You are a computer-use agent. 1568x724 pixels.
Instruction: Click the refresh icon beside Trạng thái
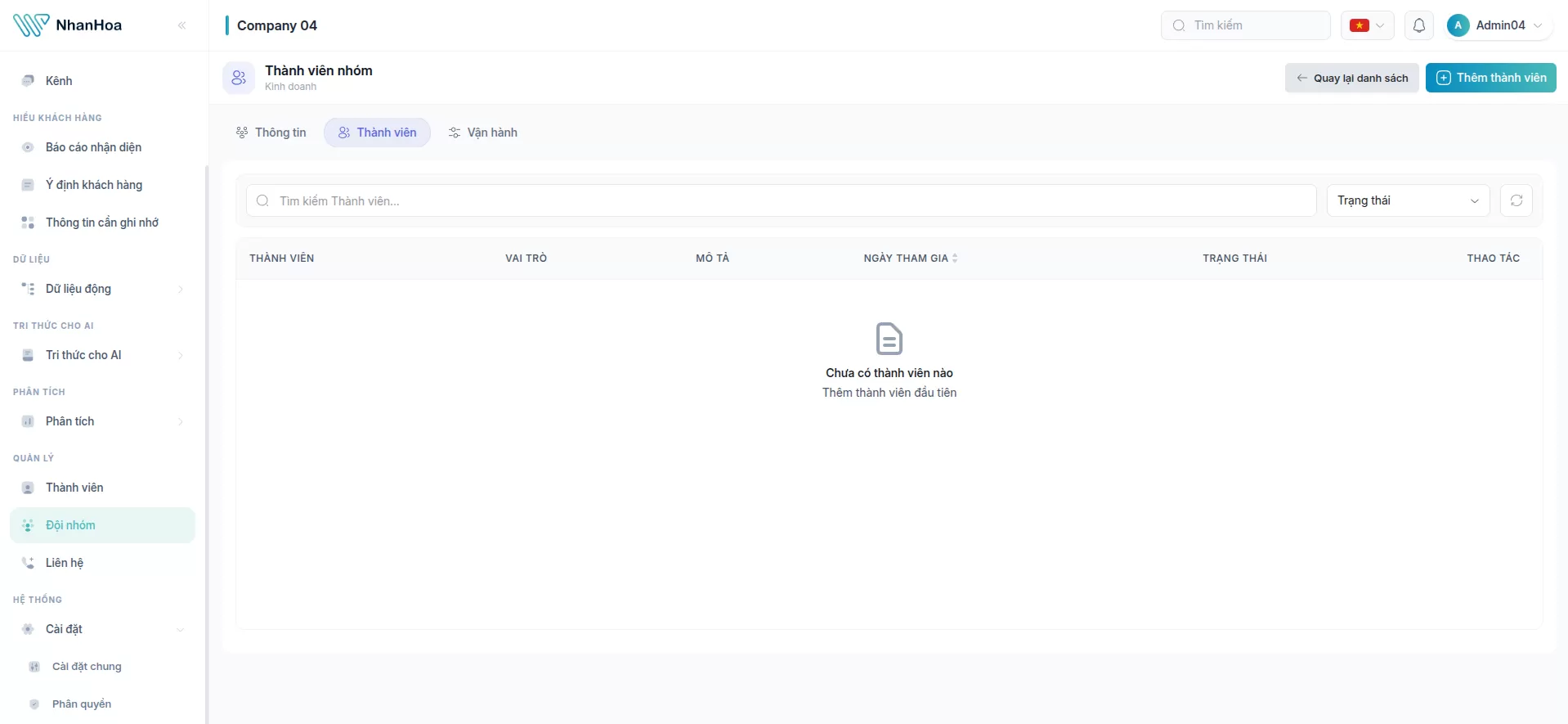1516,200
